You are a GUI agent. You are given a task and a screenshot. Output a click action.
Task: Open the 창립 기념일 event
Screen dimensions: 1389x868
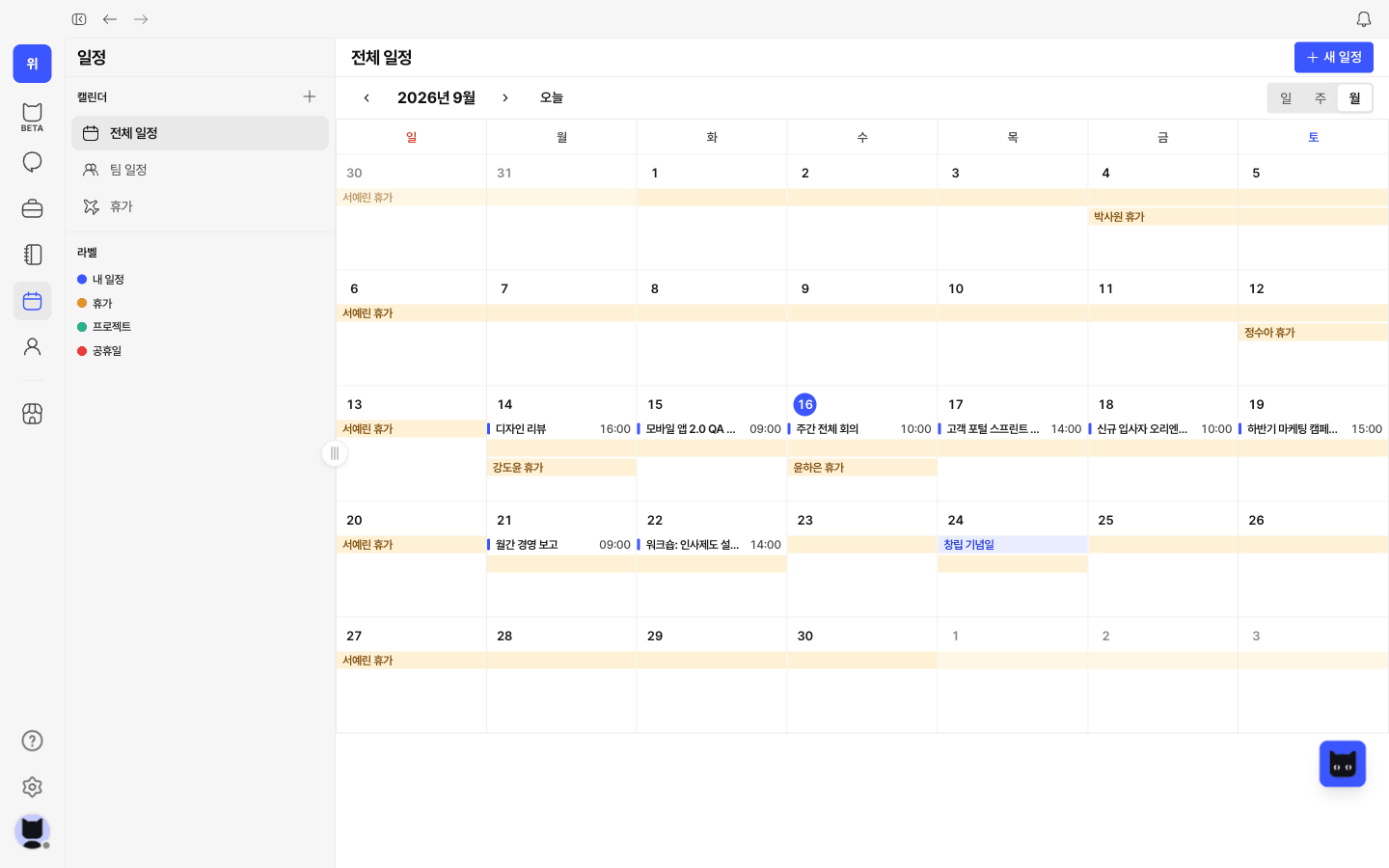point(1012,545)
